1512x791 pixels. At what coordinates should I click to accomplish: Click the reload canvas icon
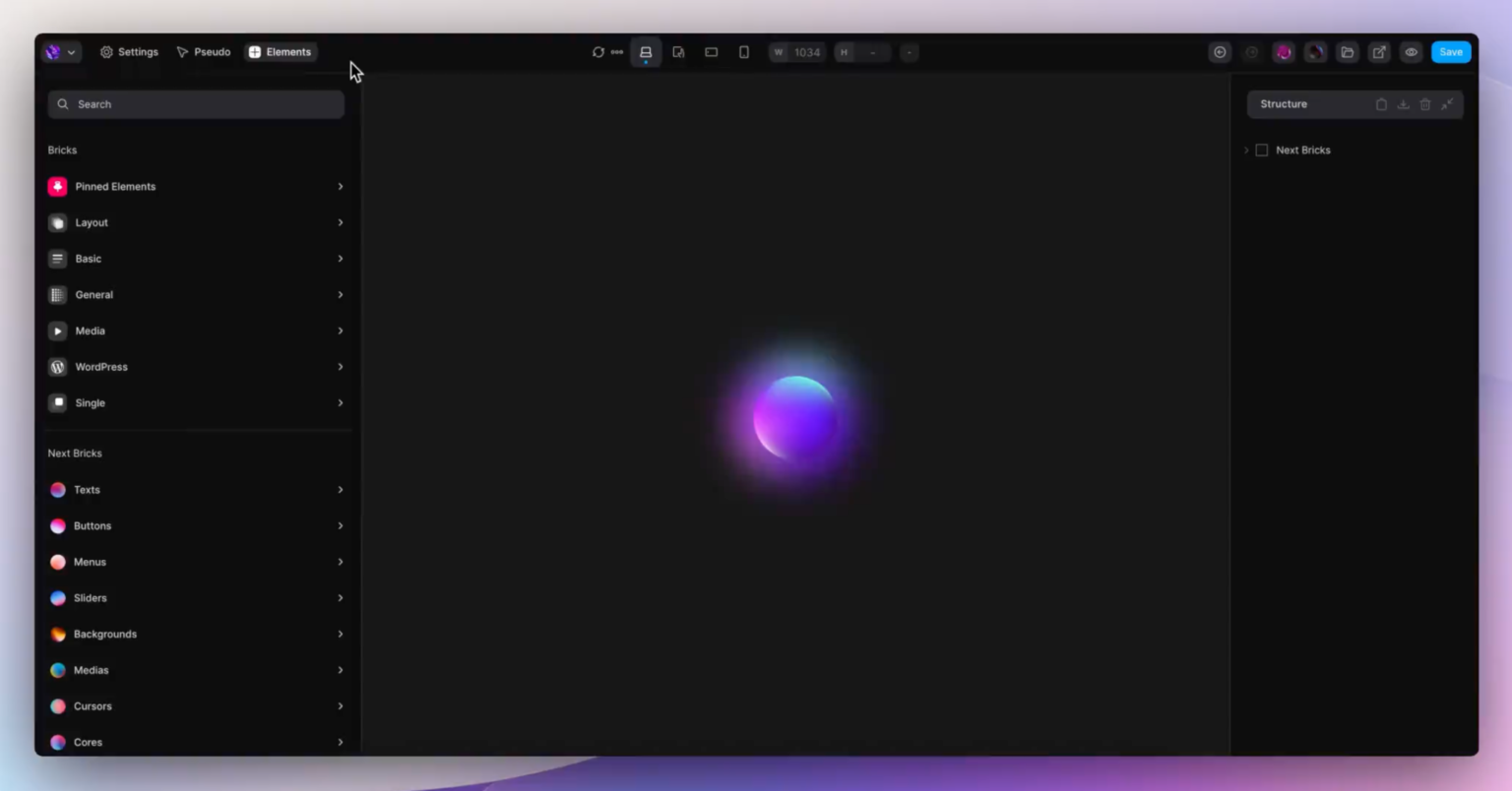click(598, 52)
